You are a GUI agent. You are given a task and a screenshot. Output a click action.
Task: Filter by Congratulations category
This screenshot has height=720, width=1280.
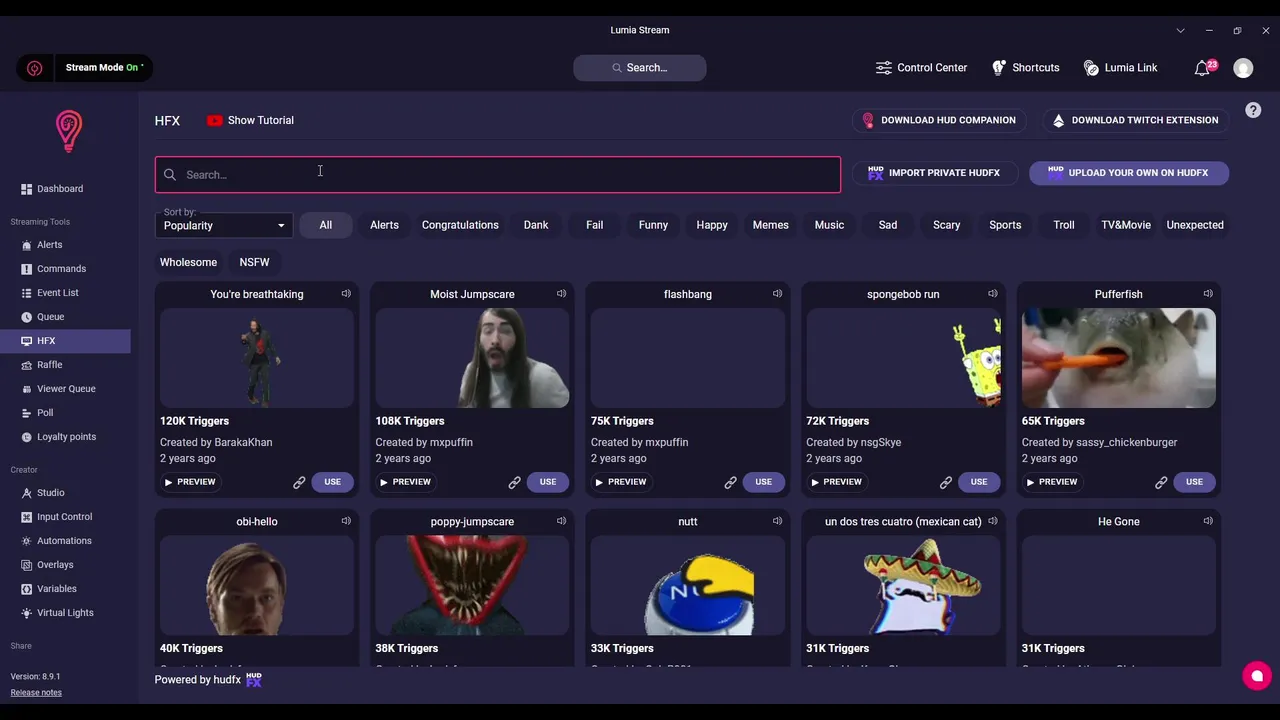[460, 225]
